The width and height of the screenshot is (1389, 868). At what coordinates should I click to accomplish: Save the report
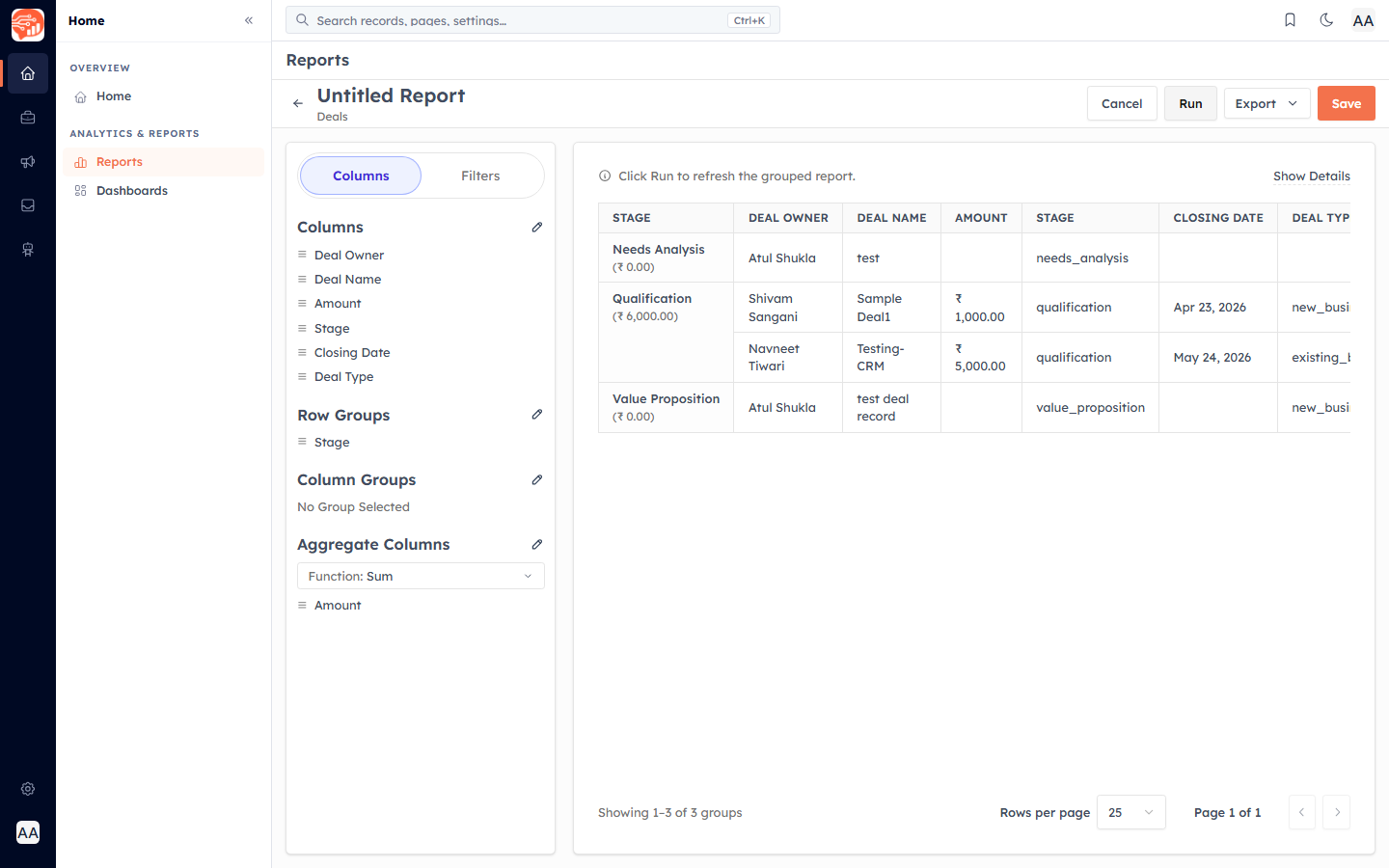pos(1347,103)
